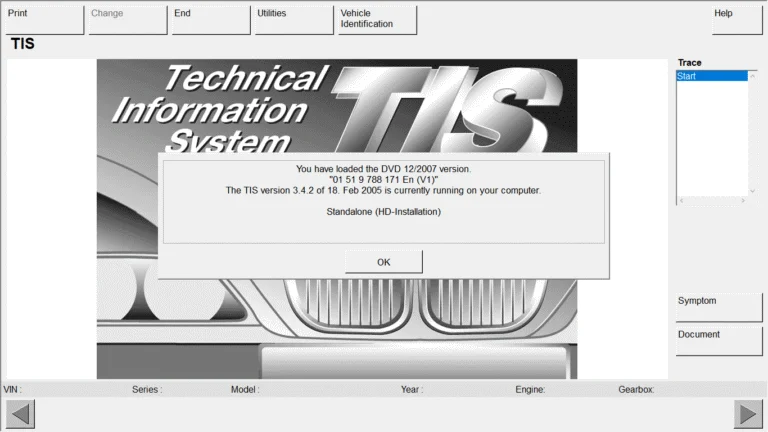Screen dimensions: 768x432
Task: Click the part number 01 51 9 788 171 text
Action: tap(384, 180)
